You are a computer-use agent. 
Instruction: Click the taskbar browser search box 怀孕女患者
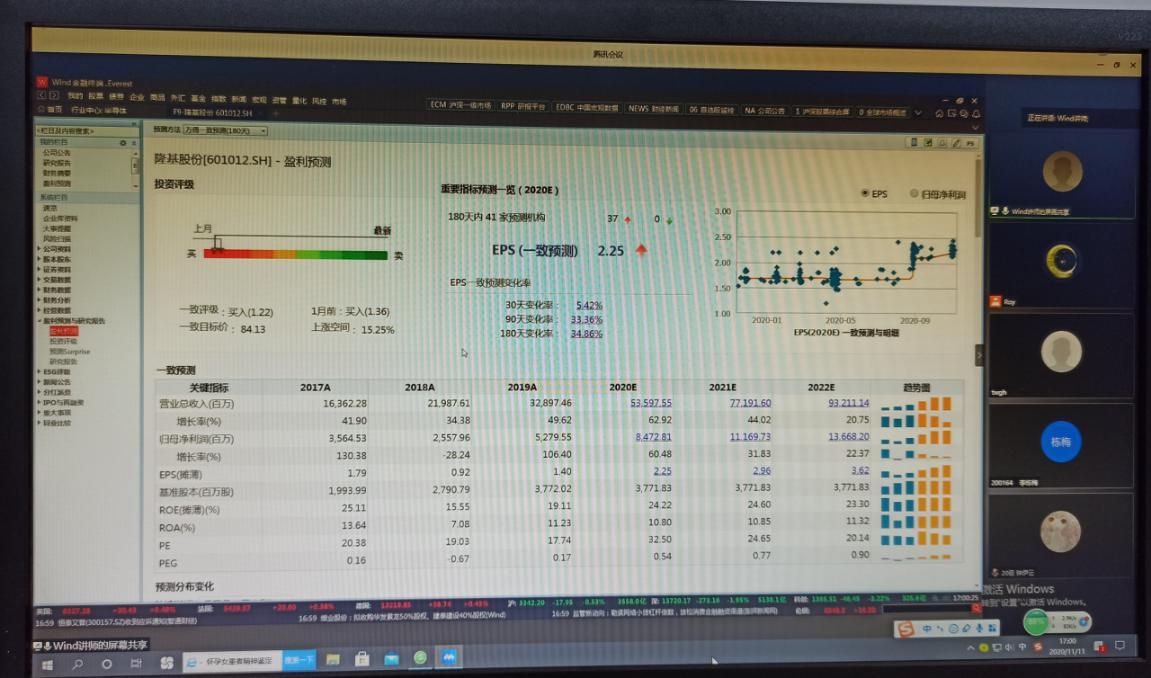[x=232, y=661]
